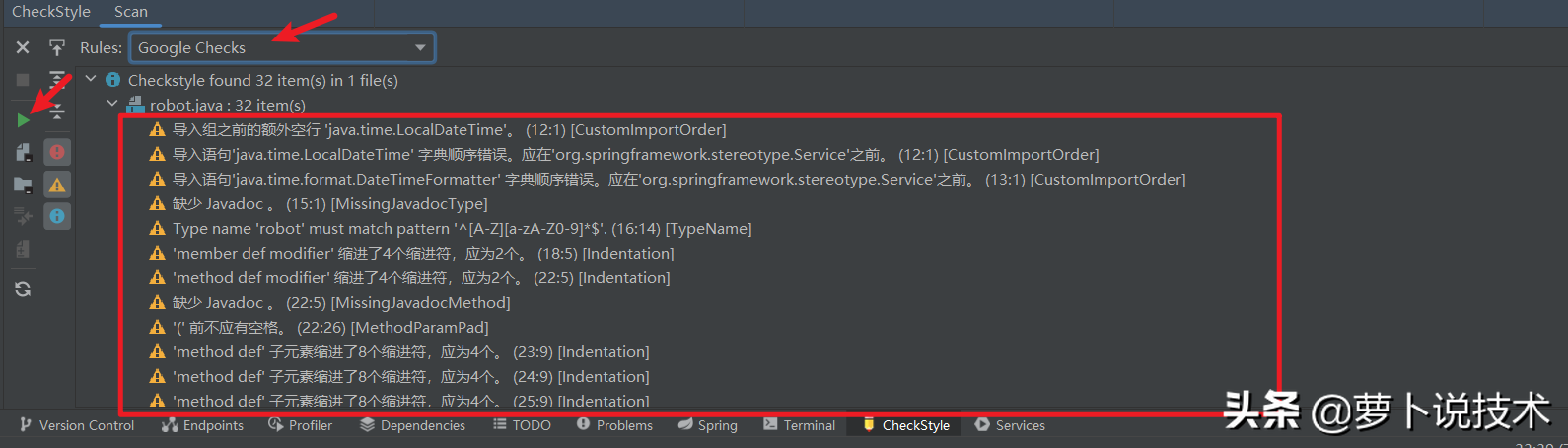Click the Collapse All icon

(57, 112)
